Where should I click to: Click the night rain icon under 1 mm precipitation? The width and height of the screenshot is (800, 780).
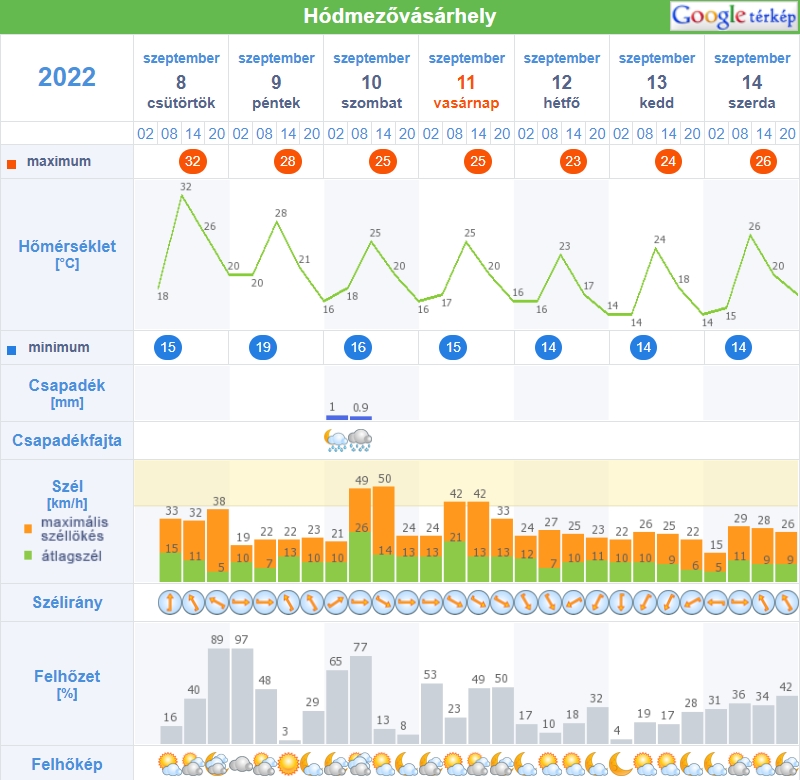[336, 440]
